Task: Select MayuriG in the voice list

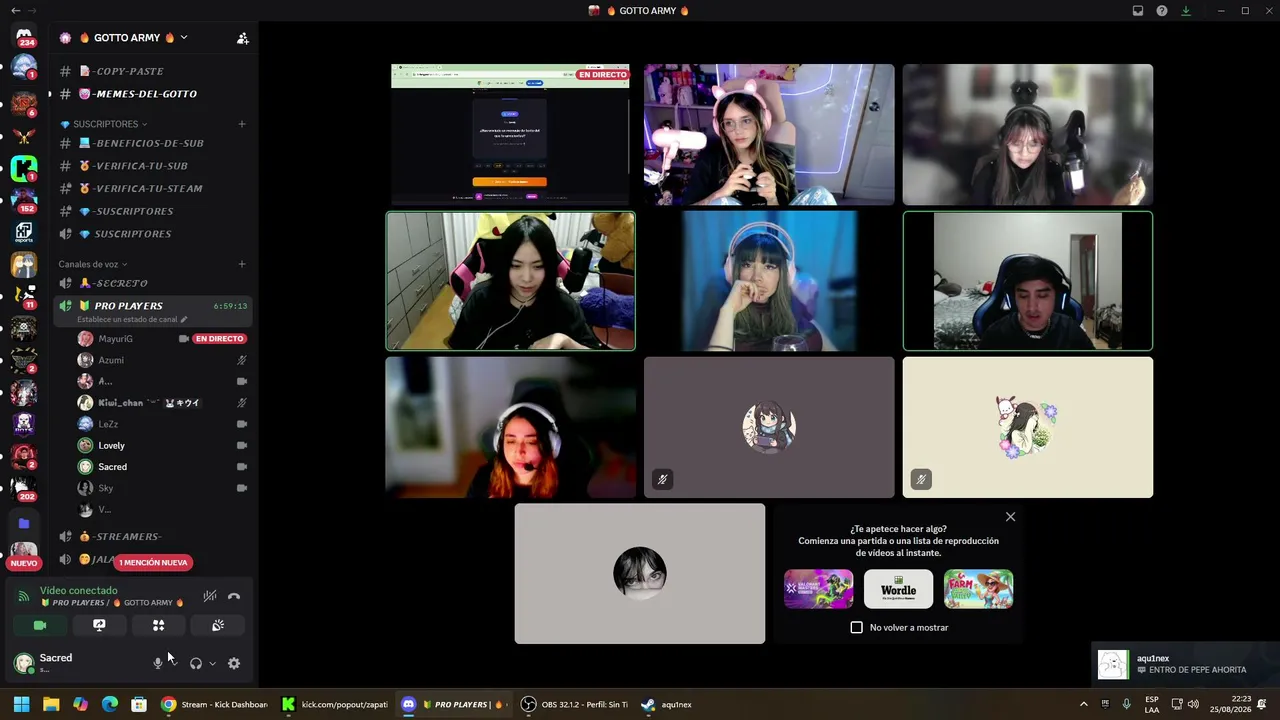Action: pos(162,339)
